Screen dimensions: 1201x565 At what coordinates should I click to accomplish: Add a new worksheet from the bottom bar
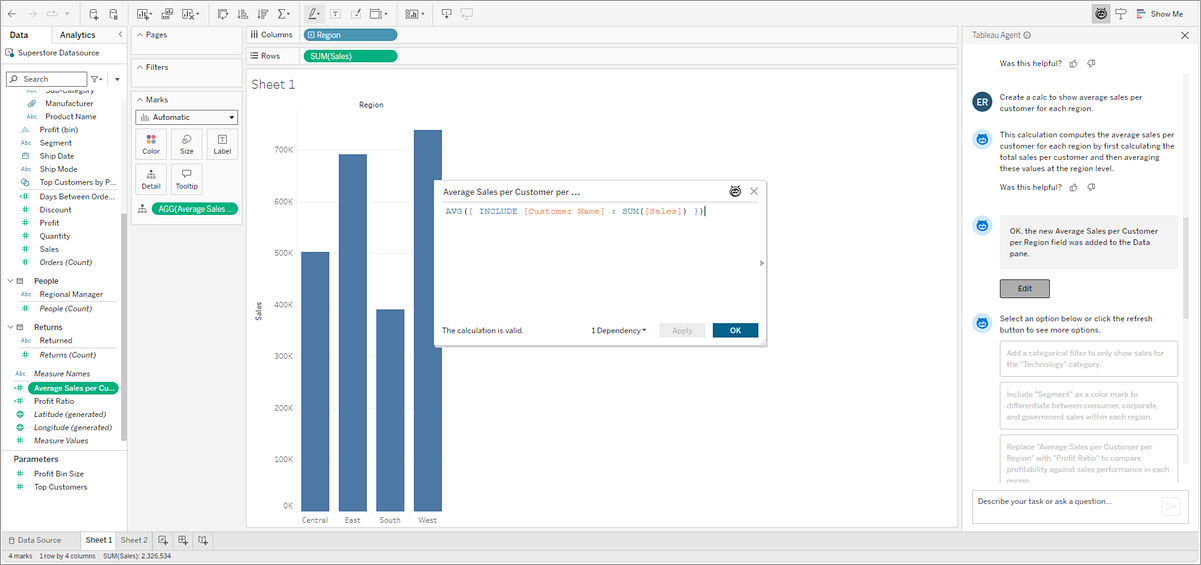pyautogui.click(x=164, y=540)
